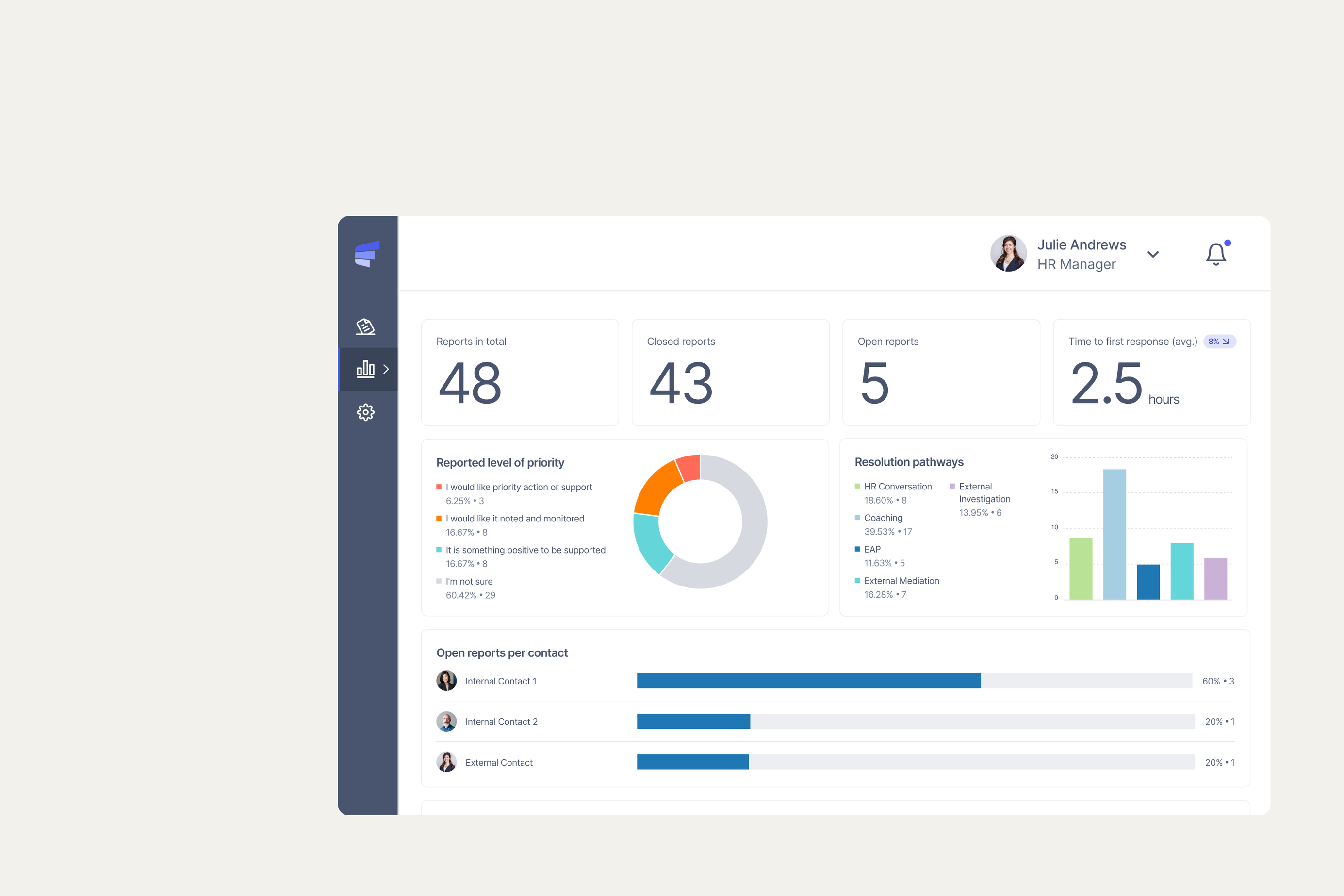Select Coaching legend entry
This screenshot has width=1344, height=896.
point(884,524)
